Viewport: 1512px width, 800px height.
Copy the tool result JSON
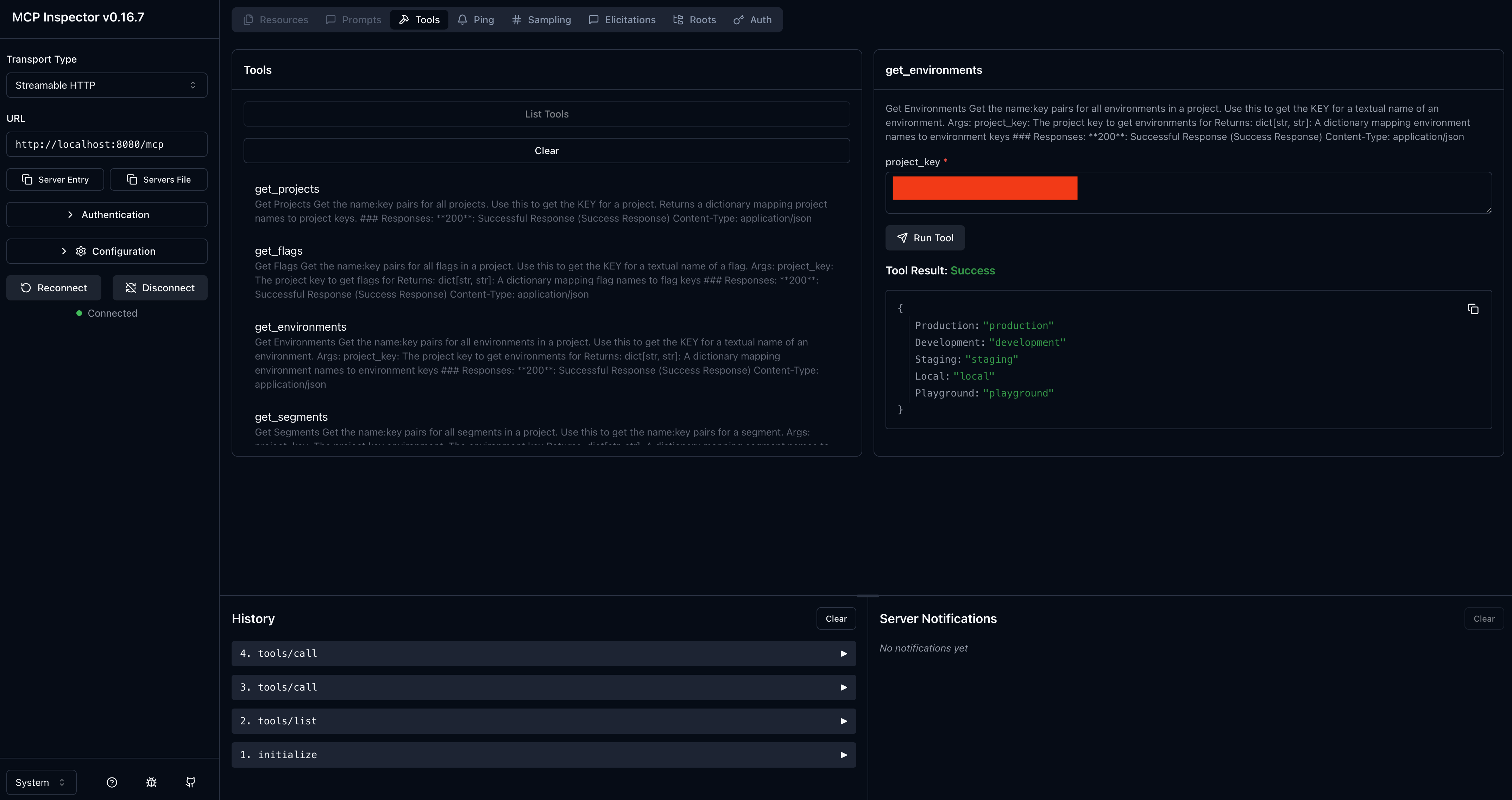(x=1473, y=309)
